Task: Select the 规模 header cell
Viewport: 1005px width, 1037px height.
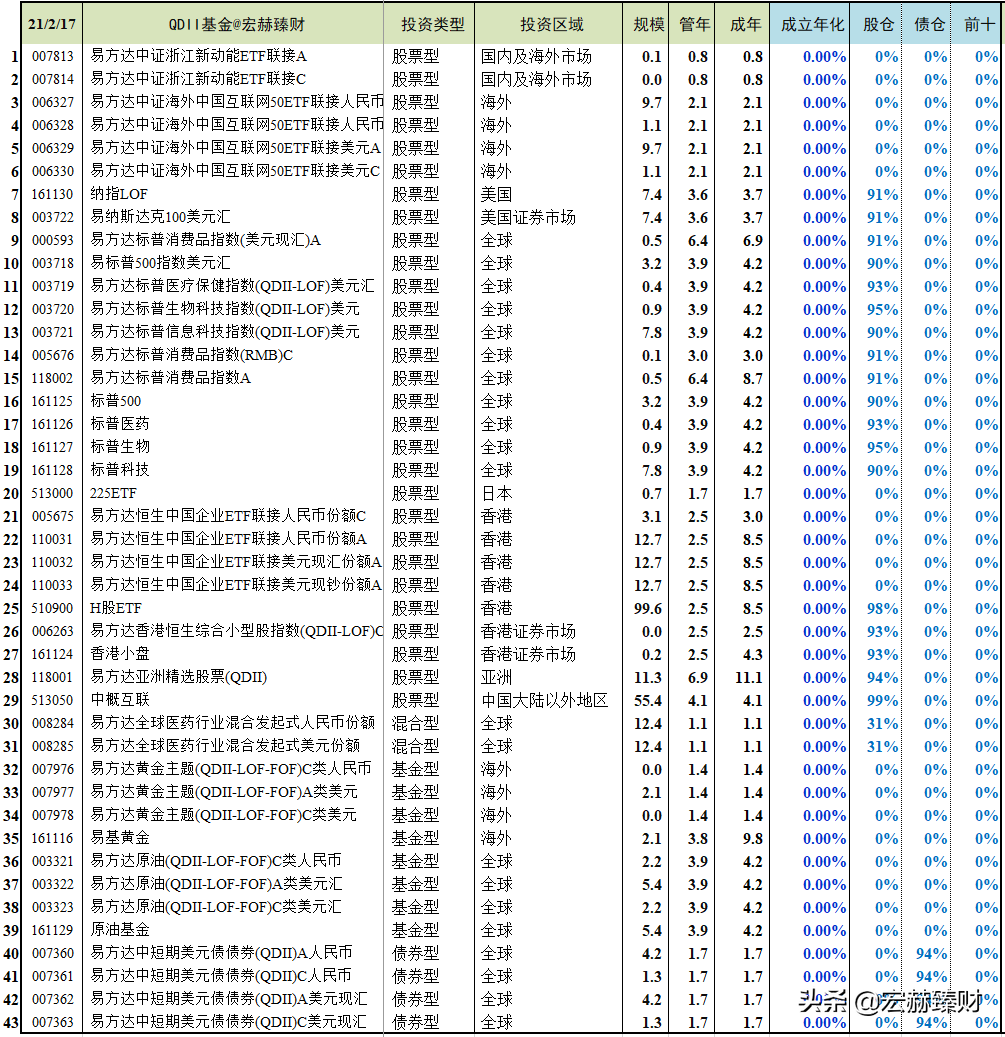Action: [648, 24]
